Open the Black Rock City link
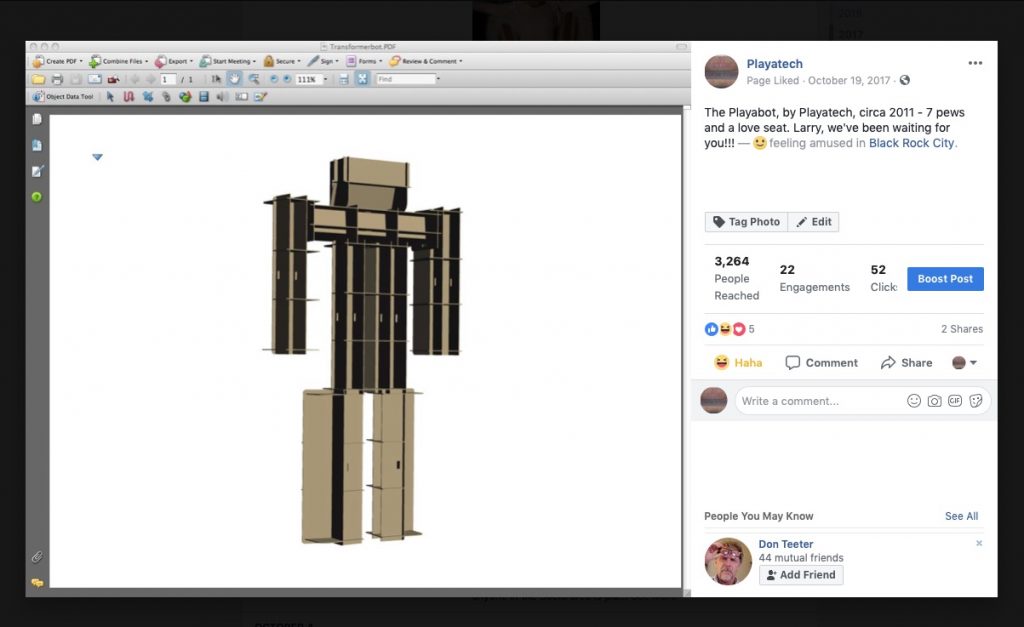Image resolution: width=1024 pixels, height=627 pixels. coord(911,143)
